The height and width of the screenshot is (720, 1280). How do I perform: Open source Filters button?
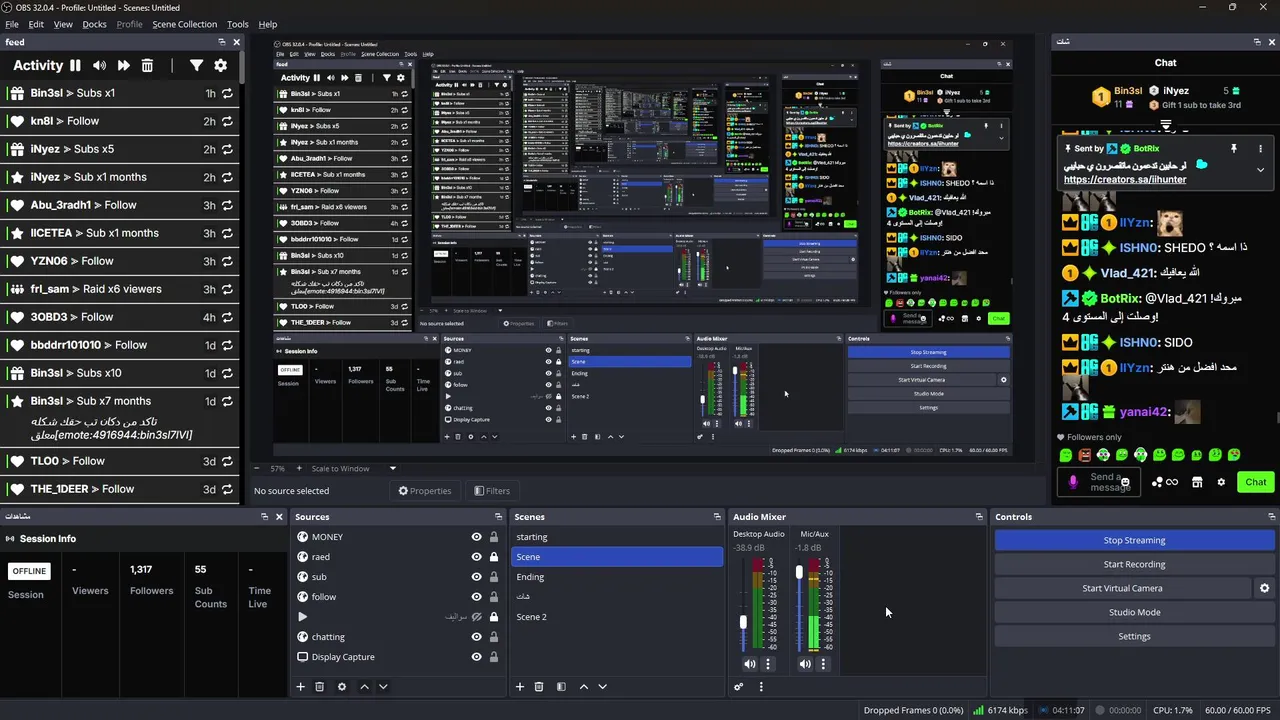coord(492,491)
